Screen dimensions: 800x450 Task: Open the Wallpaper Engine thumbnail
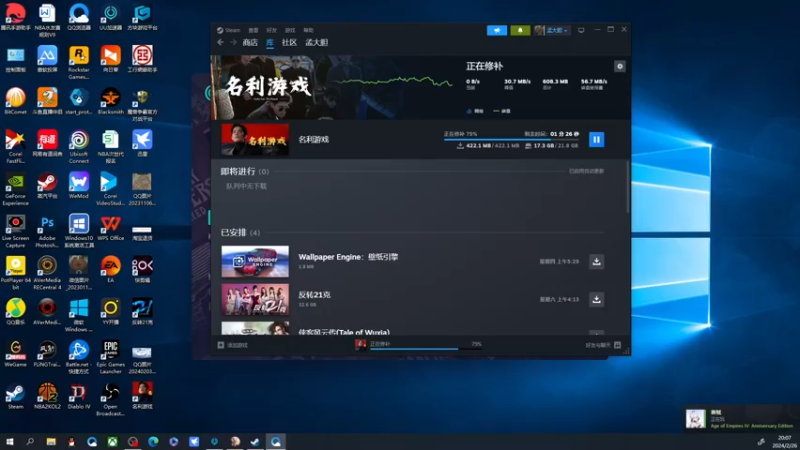point(255,262)
